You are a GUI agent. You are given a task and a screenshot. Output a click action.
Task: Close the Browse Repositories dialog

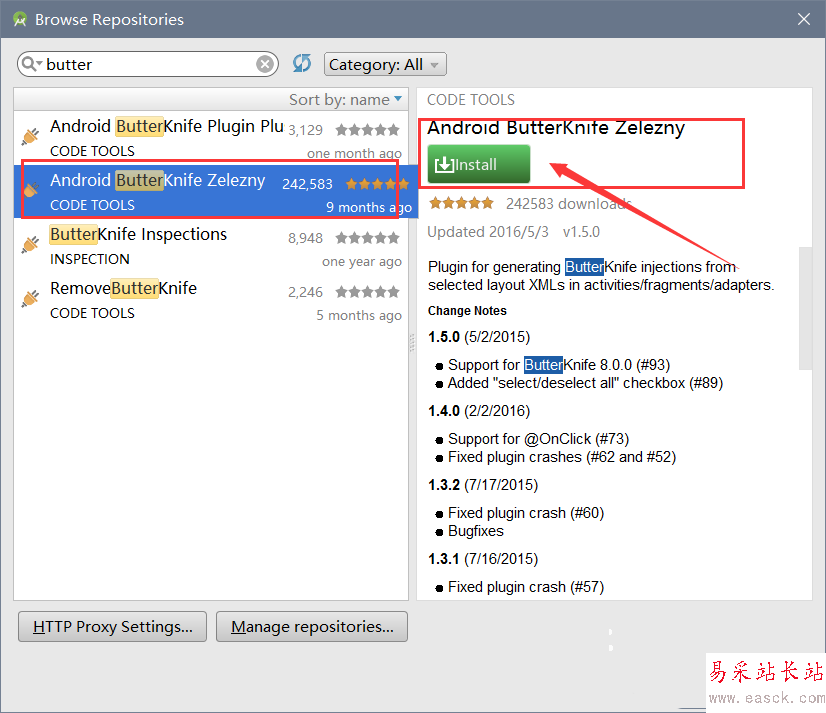pyautogui.click(x=804, y=19)
